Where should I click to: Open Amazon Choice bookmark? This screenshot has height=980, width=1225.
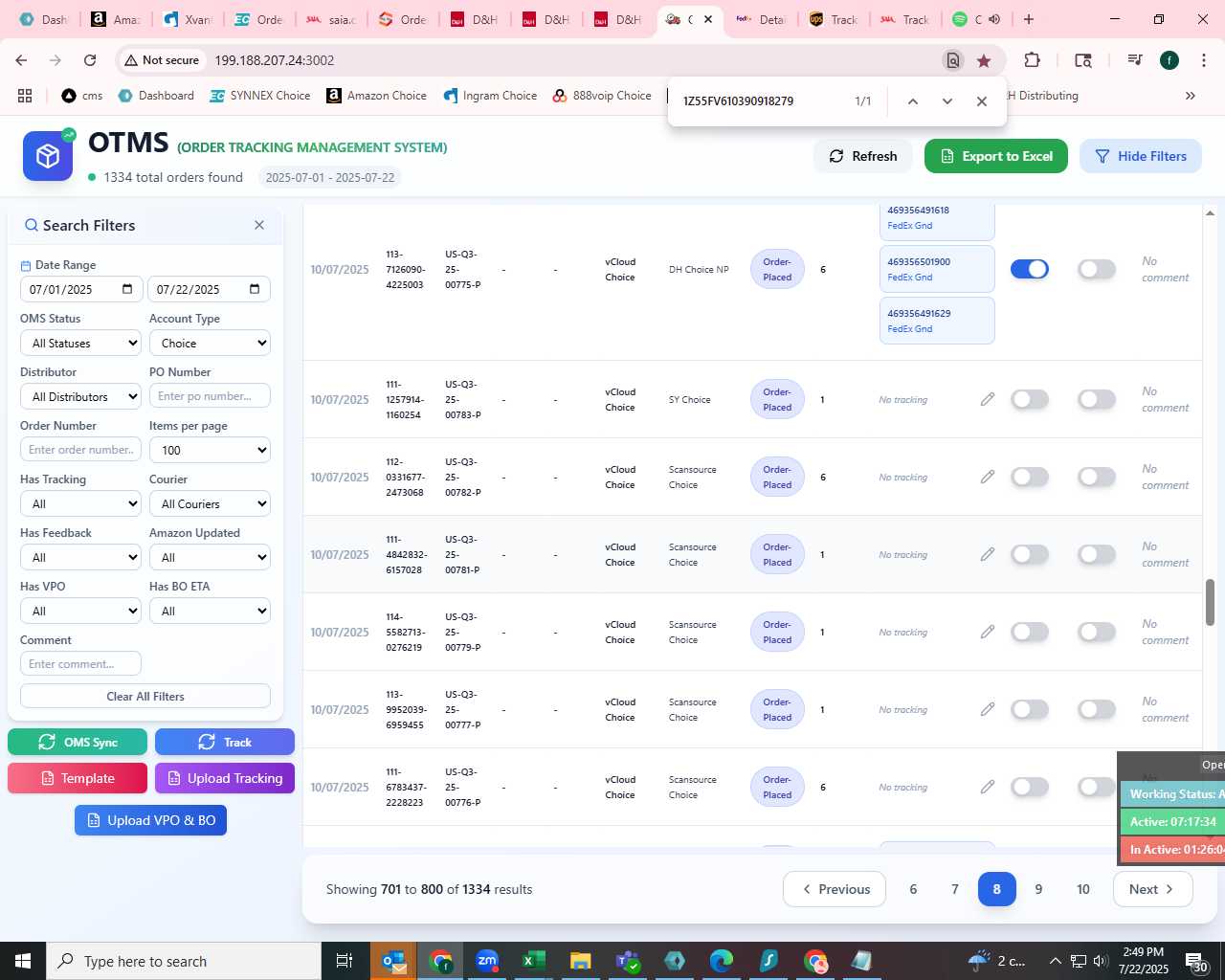[377, 96]
